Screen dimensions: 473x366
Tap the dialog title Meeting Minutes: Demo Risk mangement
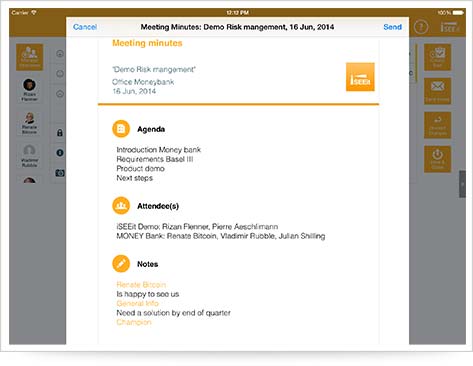[x=237, y=27]
